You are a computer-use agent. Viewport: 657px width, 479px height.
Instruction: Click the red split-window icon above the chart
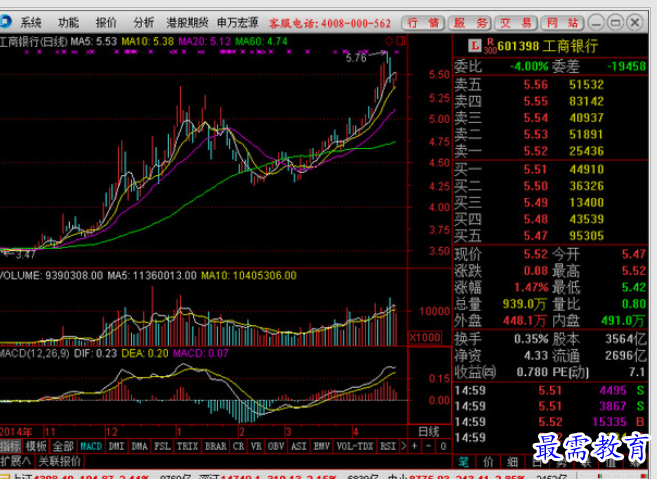pyautogui.click(x=401, y=41)
